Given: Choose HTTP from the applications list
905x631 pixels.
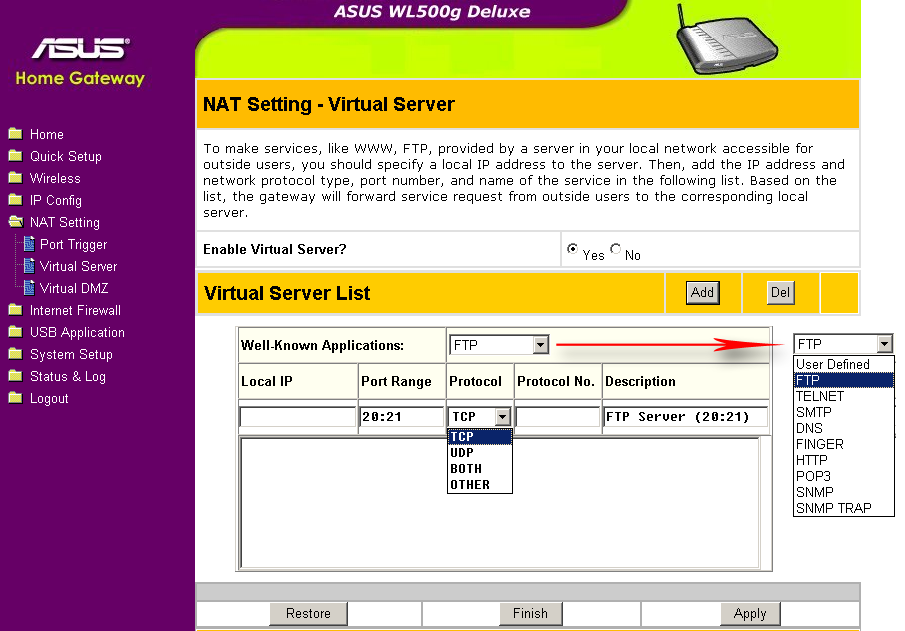Looking at the screenshot, I should point(843,460).
